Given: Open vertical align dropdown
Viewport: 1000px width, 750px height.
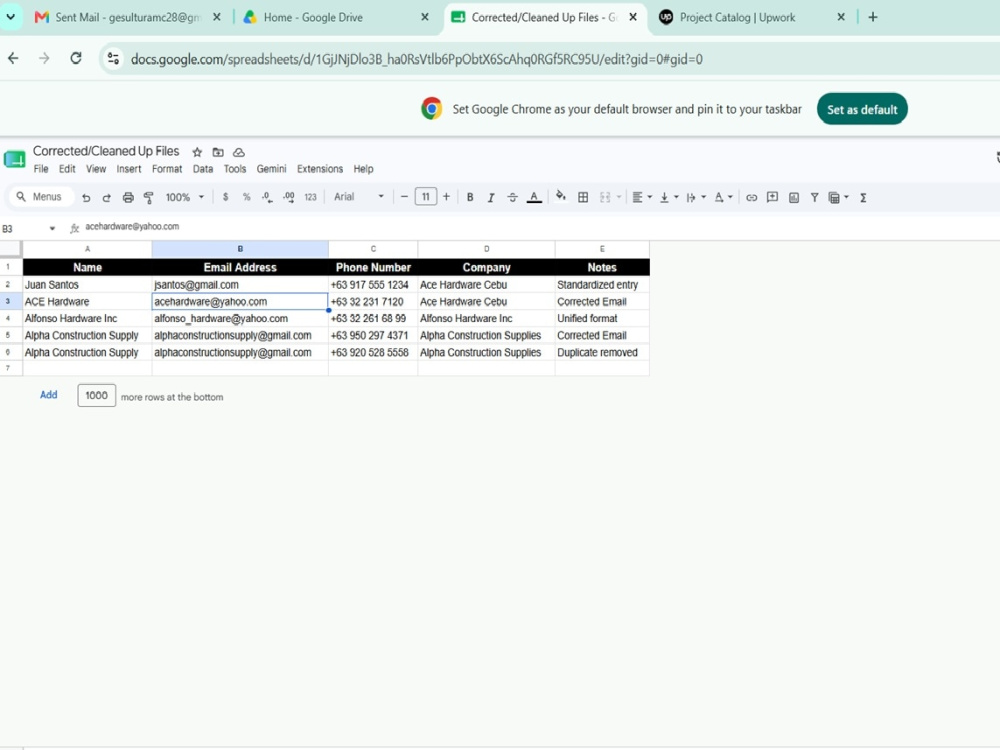Looking at the screenshot, I should (x=669, y=198).
